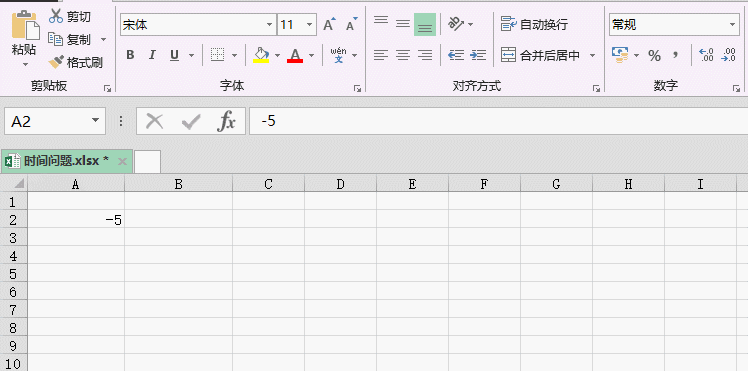
Task: Open font color dropdown arrow
Action: pos(312,56)
